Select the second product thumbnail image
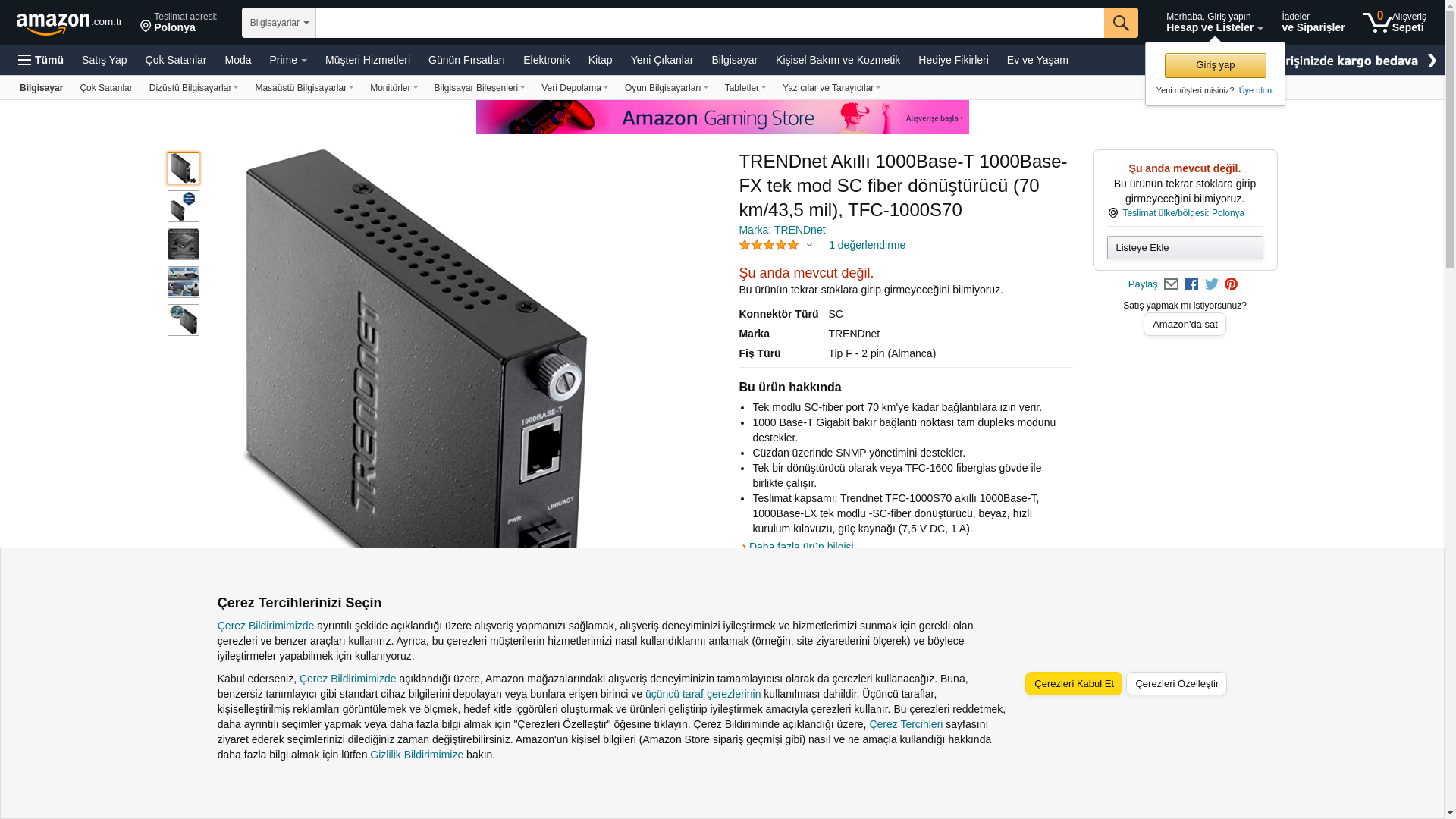This screenshot has width=1456, height=819. click(184, 206)
